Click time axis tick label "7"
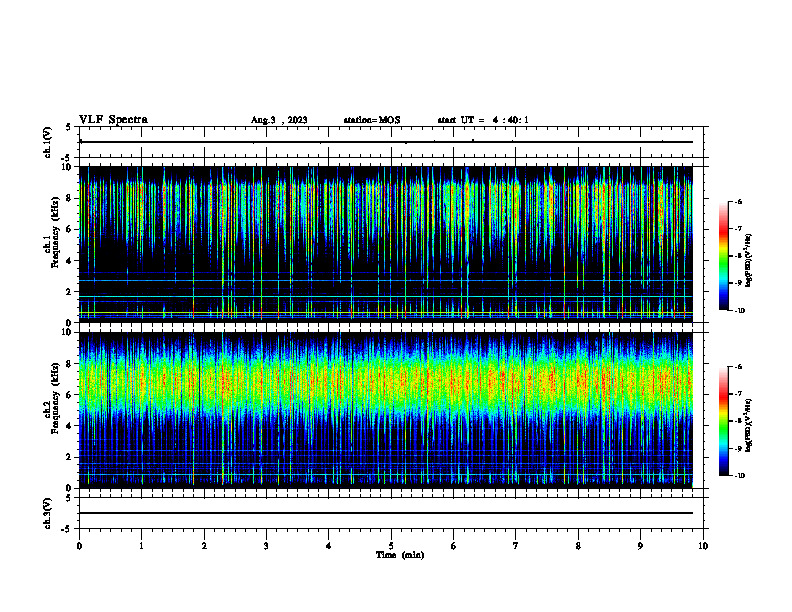792x612 pixels. coord(516,546)
